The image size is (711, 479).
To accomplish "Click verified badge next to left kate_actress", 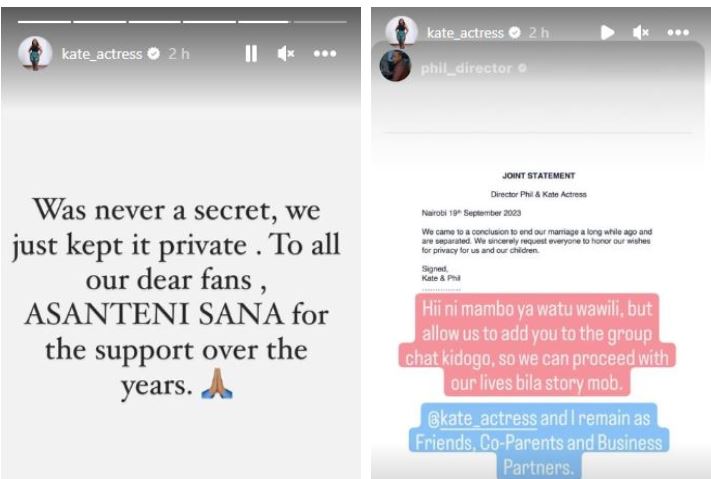I will pos(154,54).
